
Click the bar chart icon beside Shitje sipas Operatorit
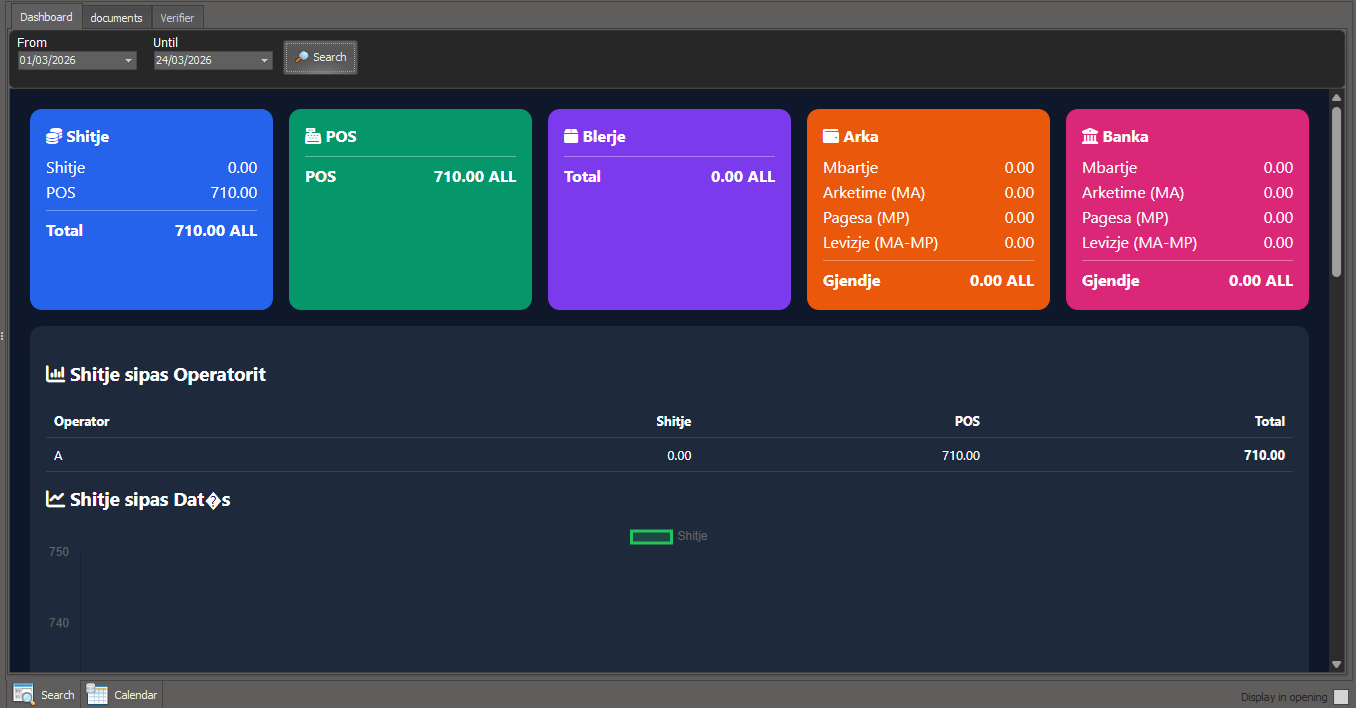pyautogui.click(x=56, y=374)
